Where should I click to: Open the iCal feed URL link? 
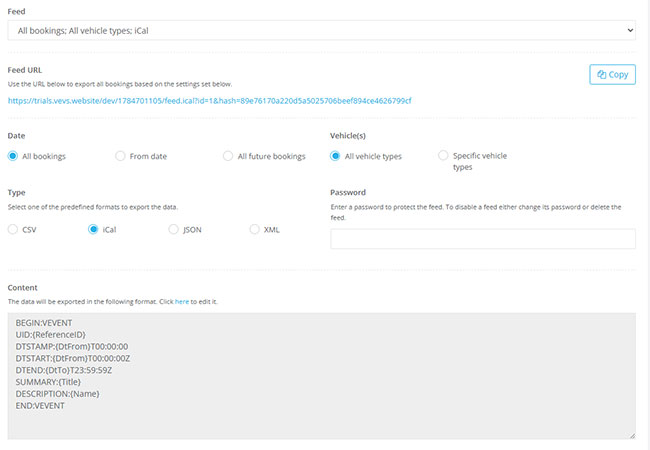[209, 101]
